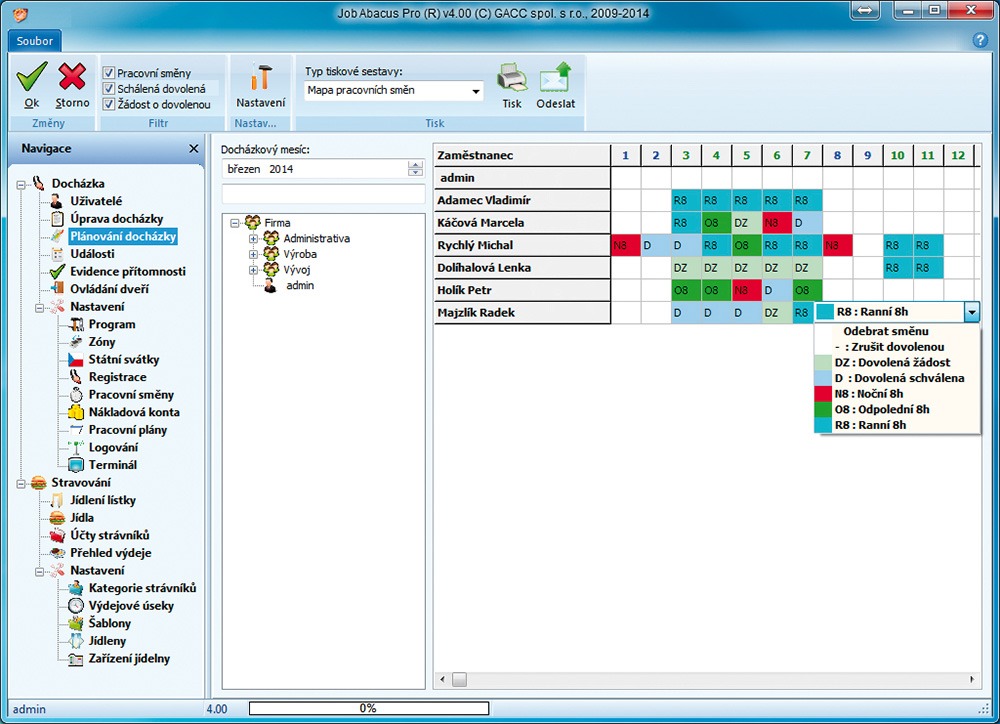This screenshot has width=1000, height=724.
Task: Open Jídelní lístky item
Action: click(x=103, y=500)
